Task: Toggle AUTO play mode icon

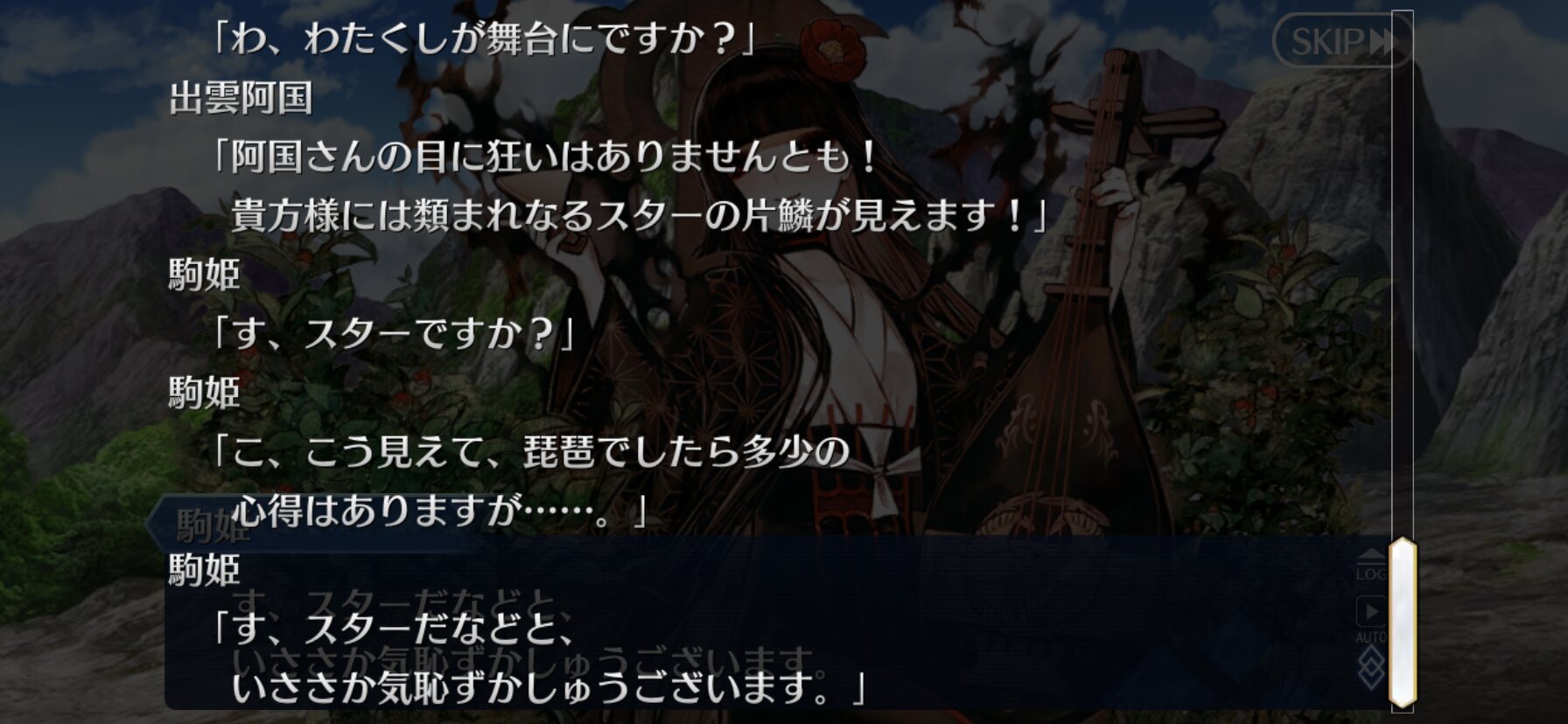Action: pyautogui.click(x=1370, y=619)
